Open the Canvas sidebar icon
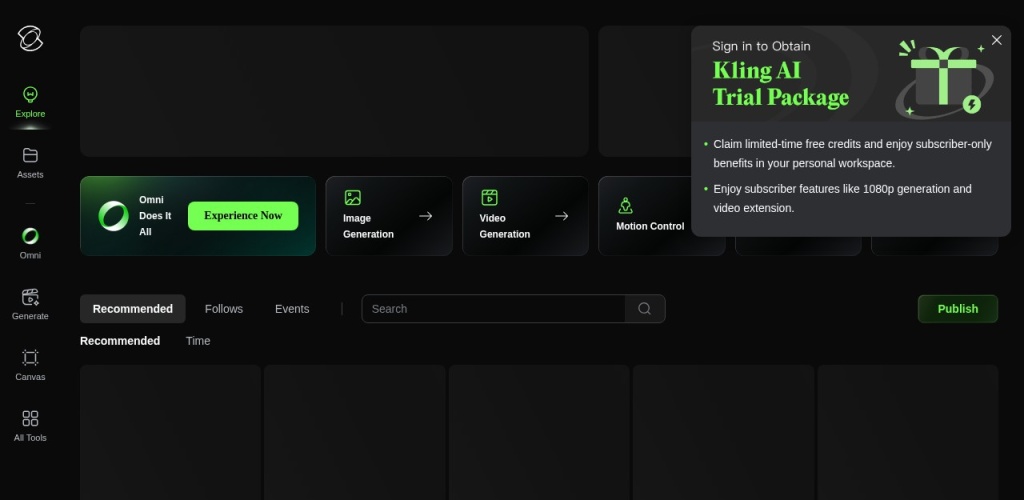 [x=30, y=358]
